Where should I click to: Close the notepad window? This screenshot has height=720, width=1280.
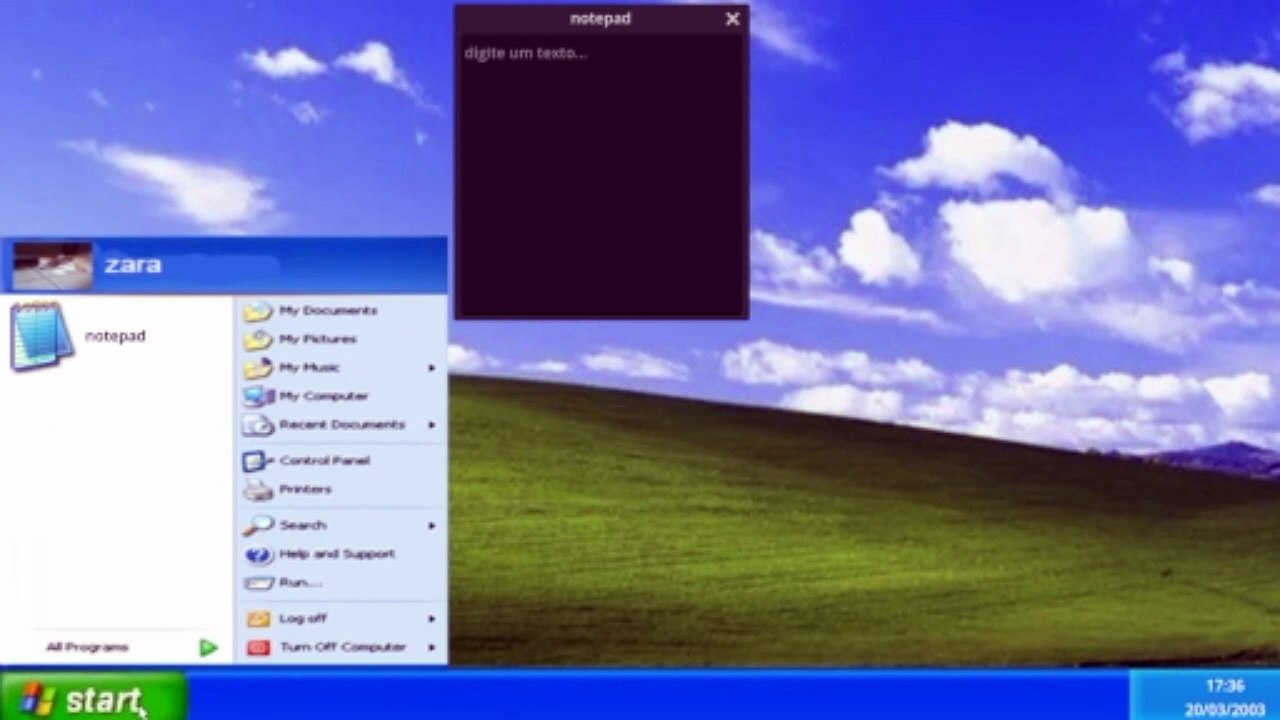pos(732,19)
